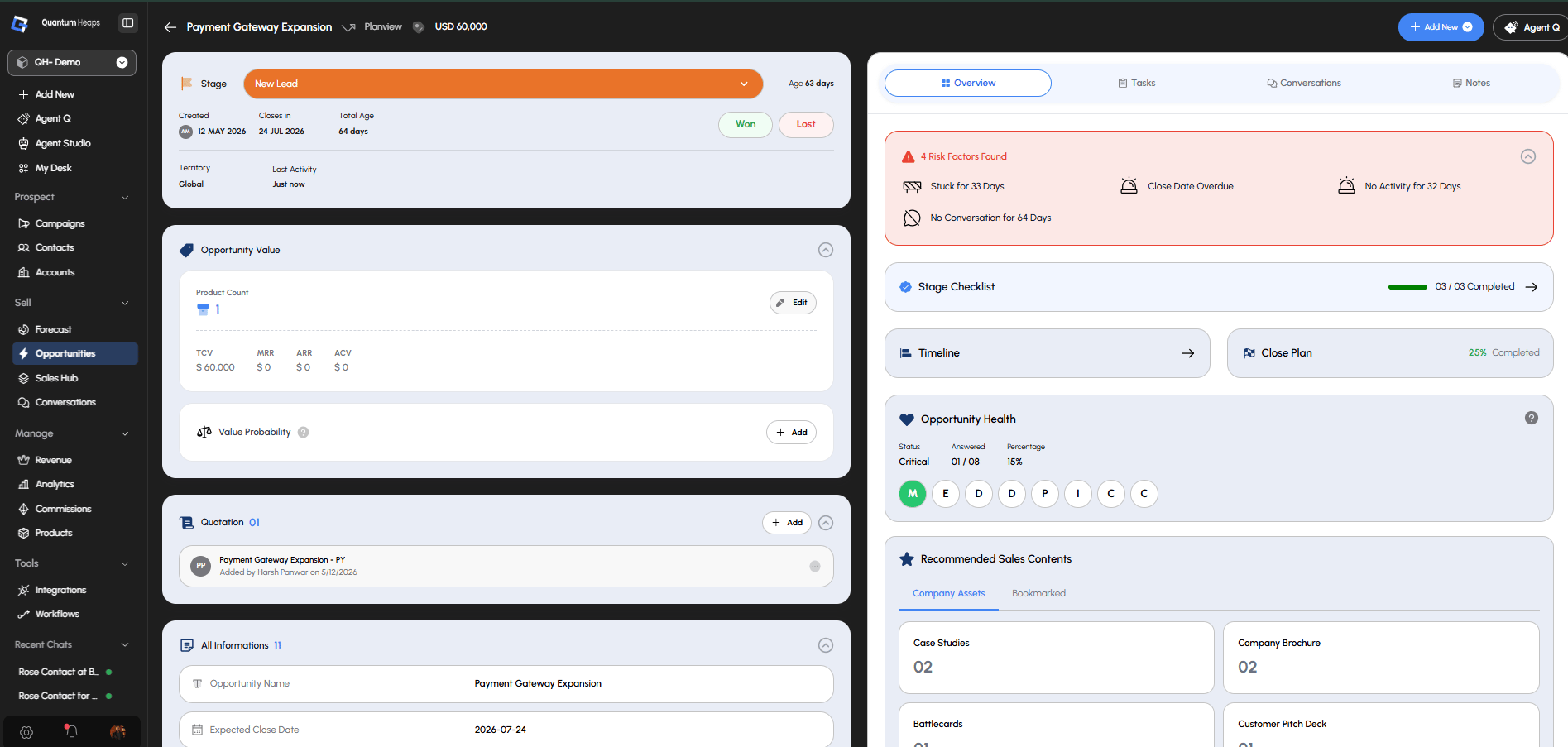This screenshot has width=1568, height=747.
Task: Open Opportunities in the sidebar
Action: (x=75, y=354)
